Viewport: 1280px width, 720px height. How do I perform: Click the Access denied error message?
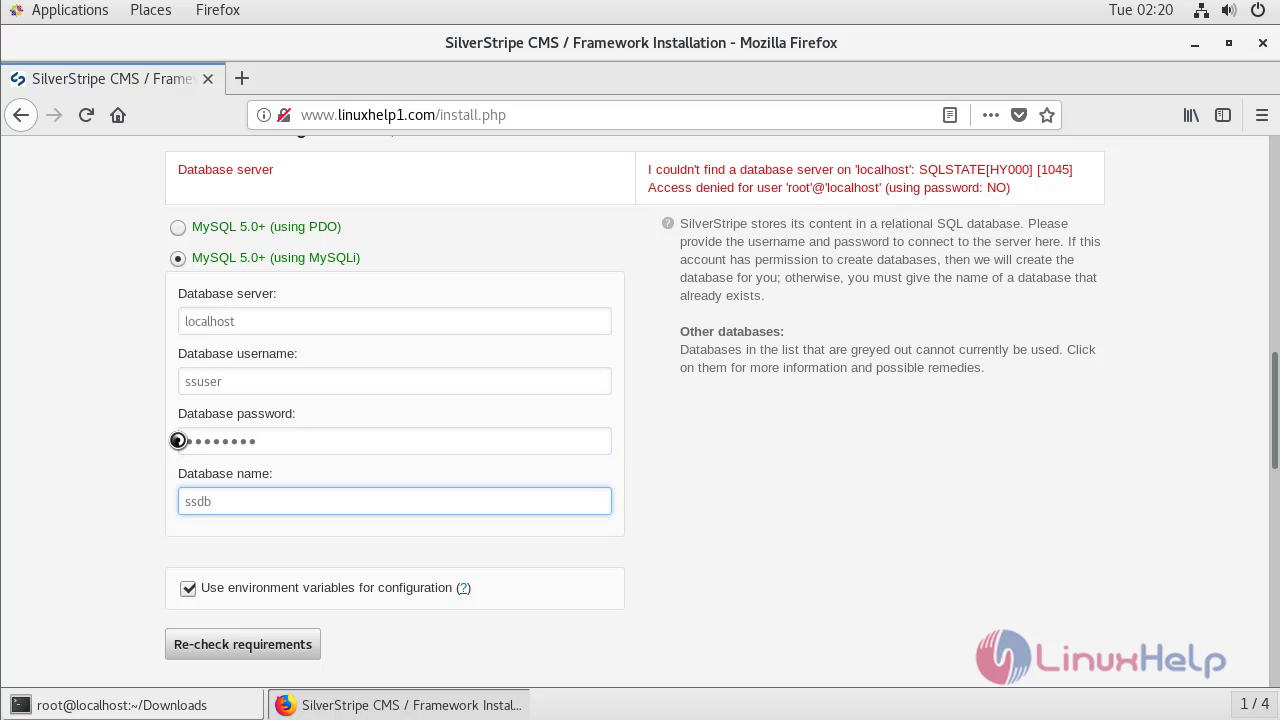[860, 178]
